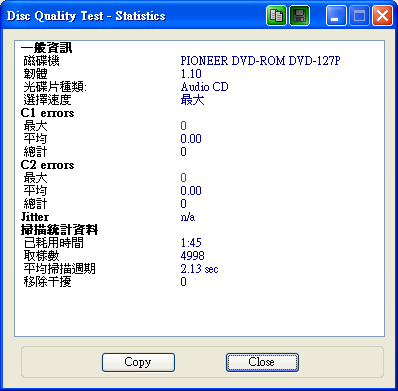This screenshot has height=391, width=398.
Task: Select sample count 4998
Action: coord(192,256)
